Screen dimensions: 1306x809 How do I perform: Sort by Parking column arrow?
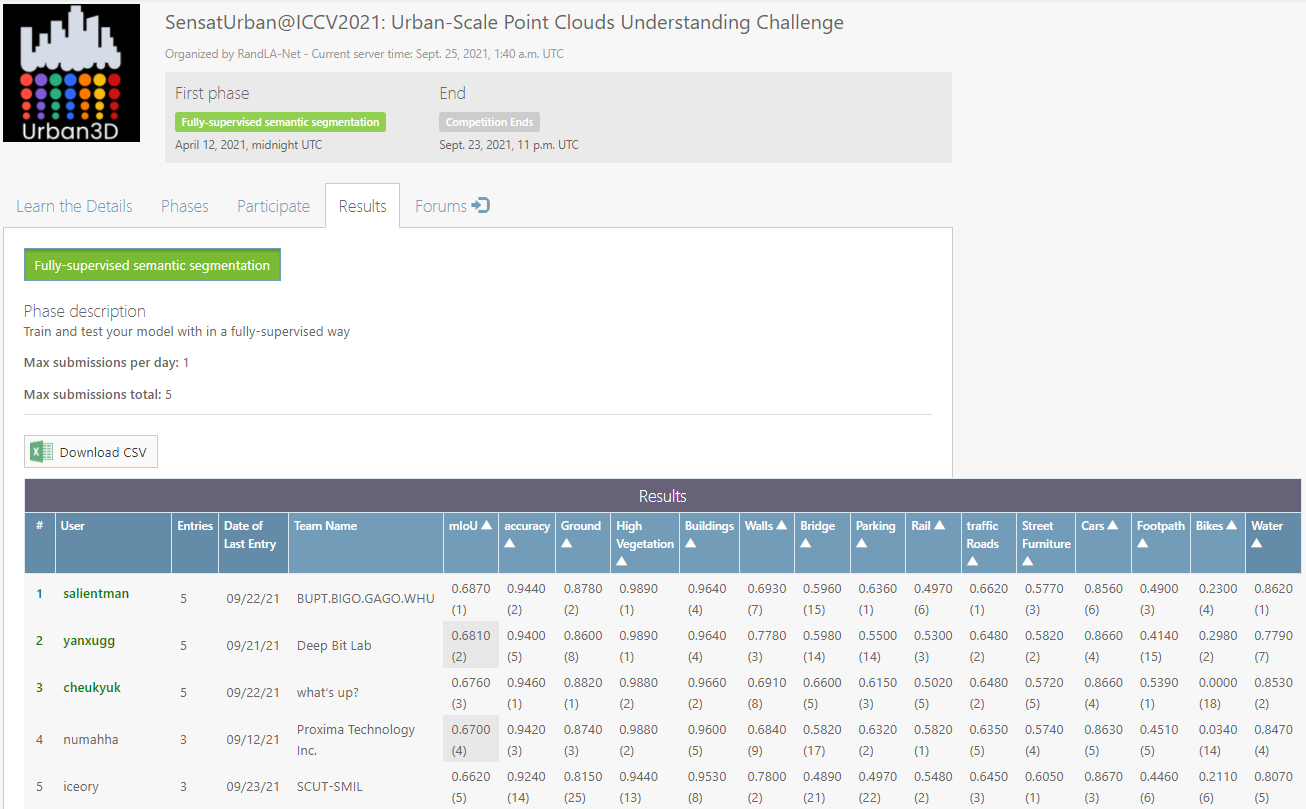862,544
